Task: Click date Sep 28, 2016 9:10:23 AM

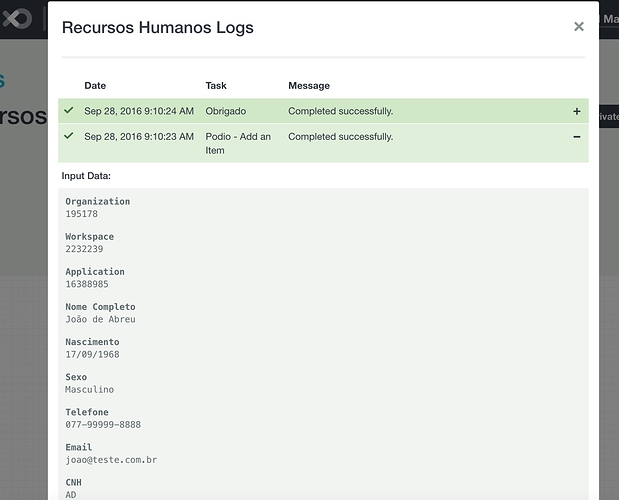Action: click(139, 137)
